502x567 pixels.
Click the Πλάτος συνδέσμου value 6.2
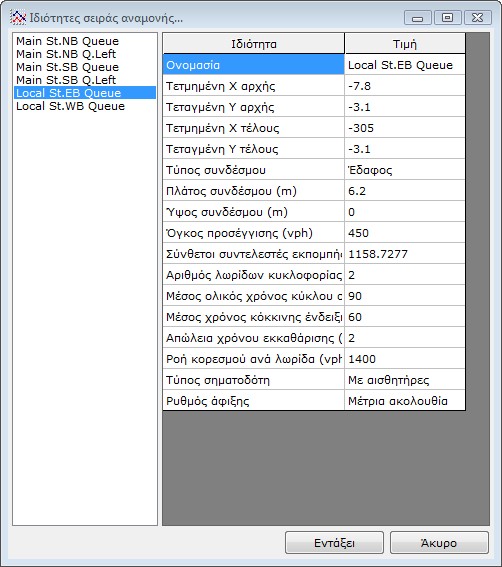[405, 191]
